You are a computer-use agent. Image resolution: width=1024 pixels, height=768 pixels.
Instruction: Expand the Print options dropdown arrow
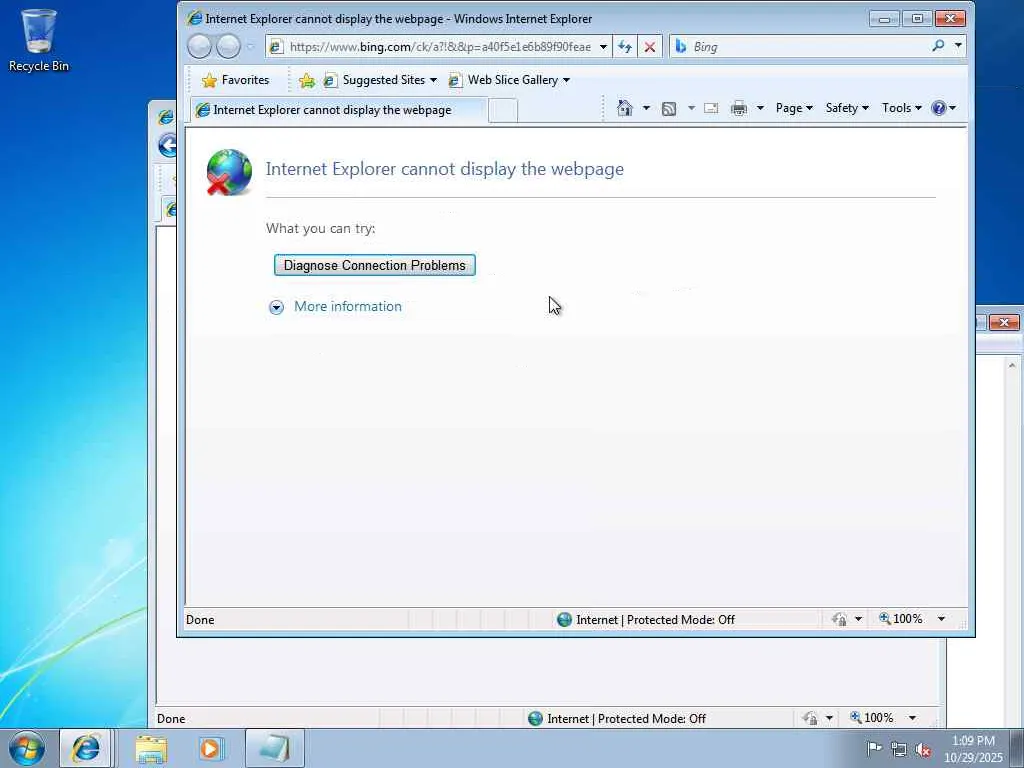tap(760, 108)
